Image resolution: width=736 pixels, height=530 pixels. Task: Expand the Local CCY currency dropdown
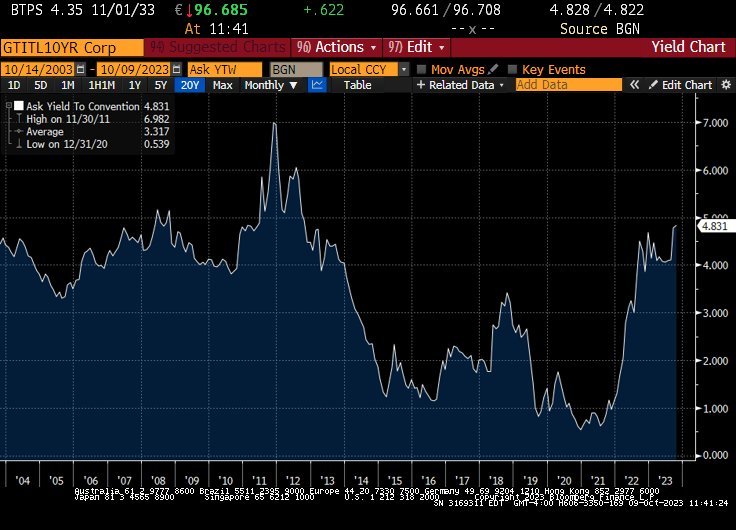click(370, 69)
